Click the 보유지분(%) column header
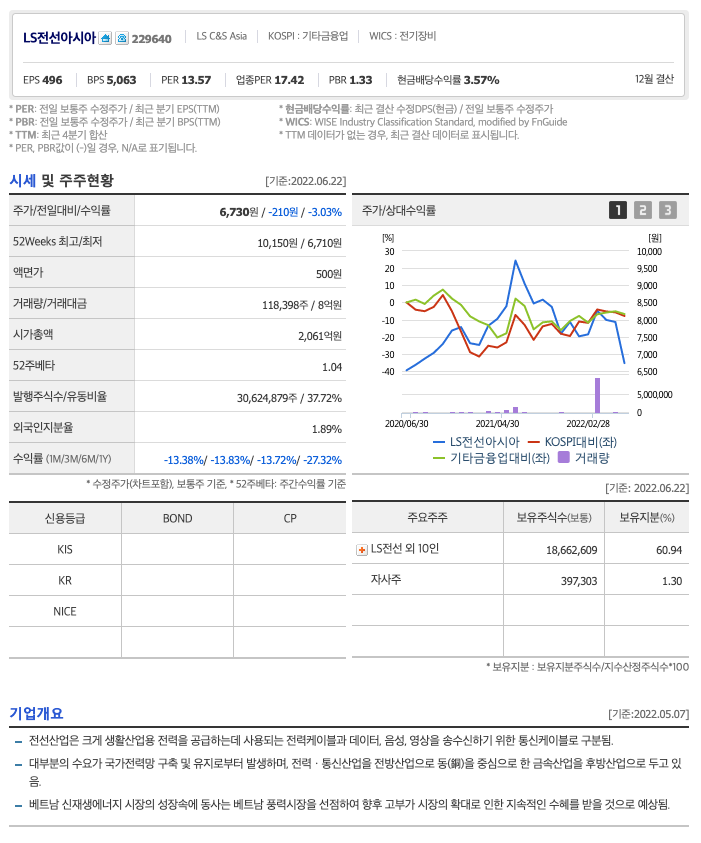Viewport: 701px width, 843px height. coord(647,517)
